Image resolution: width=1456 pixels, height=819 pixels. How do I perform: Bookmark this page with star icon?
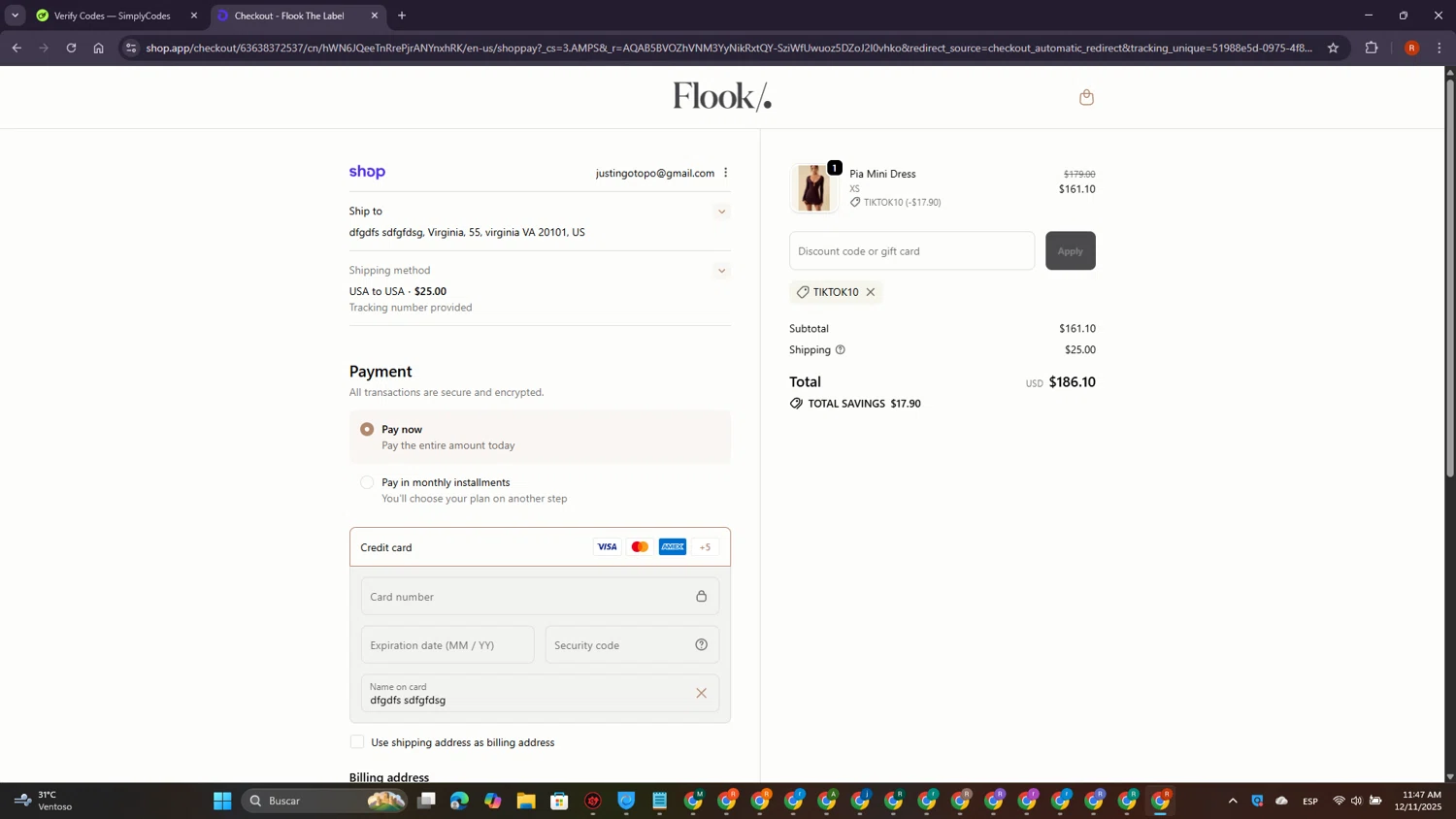pos(1333,48)
